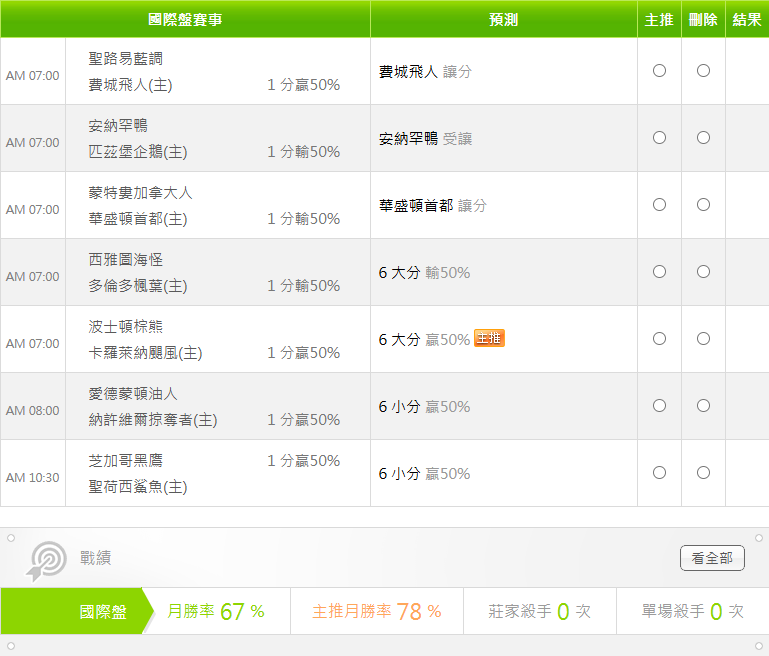Select 刪除 radio for 費城飛人 game
Image resolution: width=769 pixels, height=656 pixels.
(703, 71)
